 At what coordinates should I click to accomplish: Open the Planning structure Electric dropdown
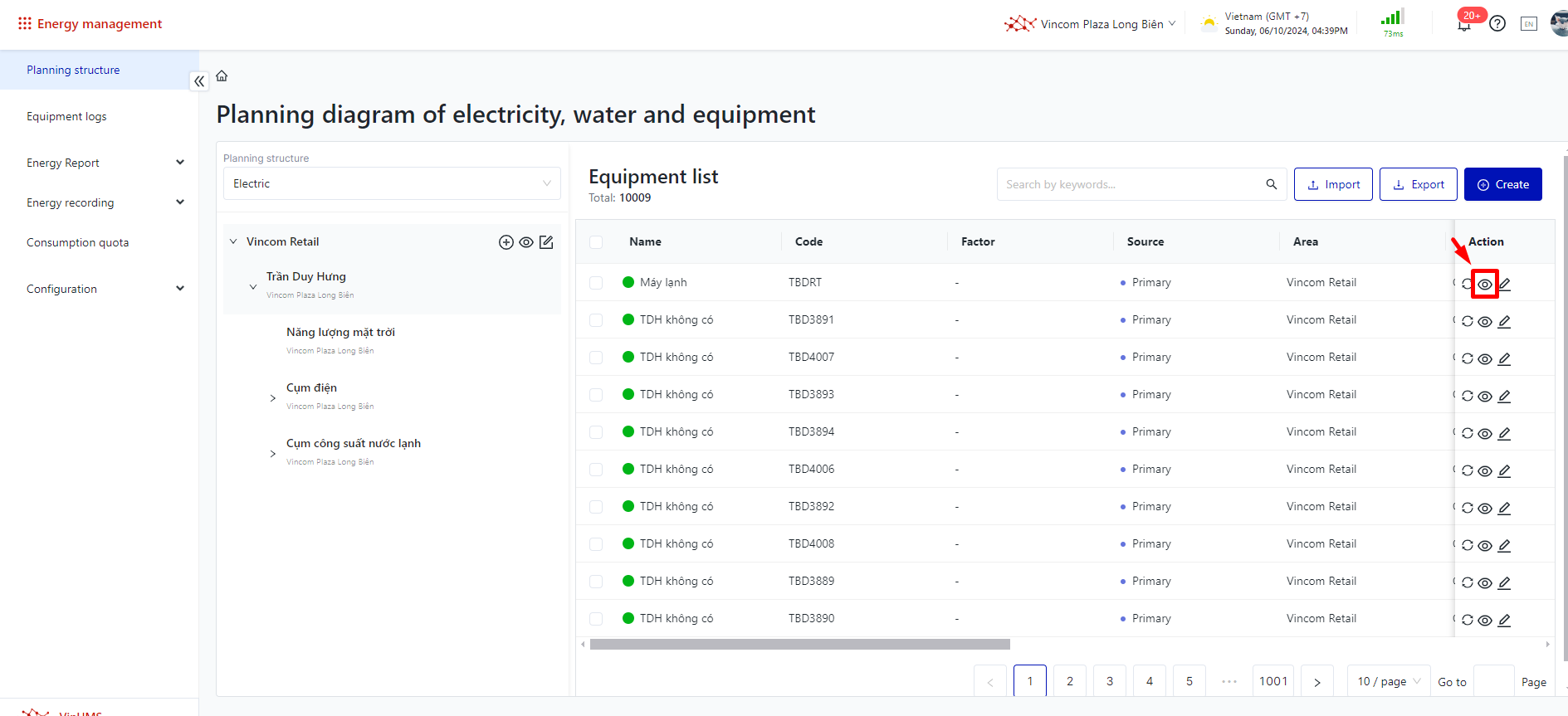point(392,183)
